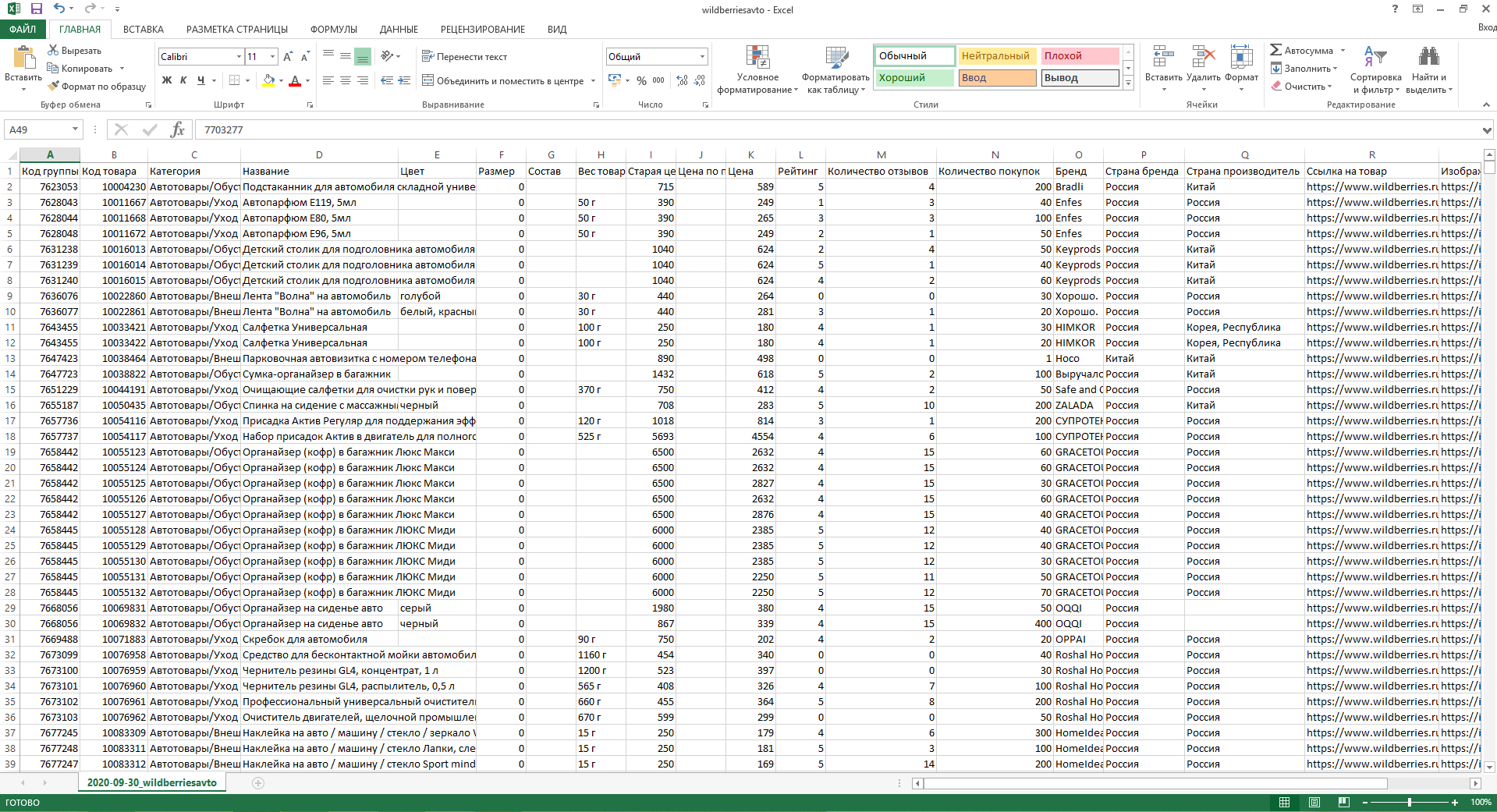Click the Format (Формат) cells icon
This screenshot has width=1497, height=812.
1241,57
